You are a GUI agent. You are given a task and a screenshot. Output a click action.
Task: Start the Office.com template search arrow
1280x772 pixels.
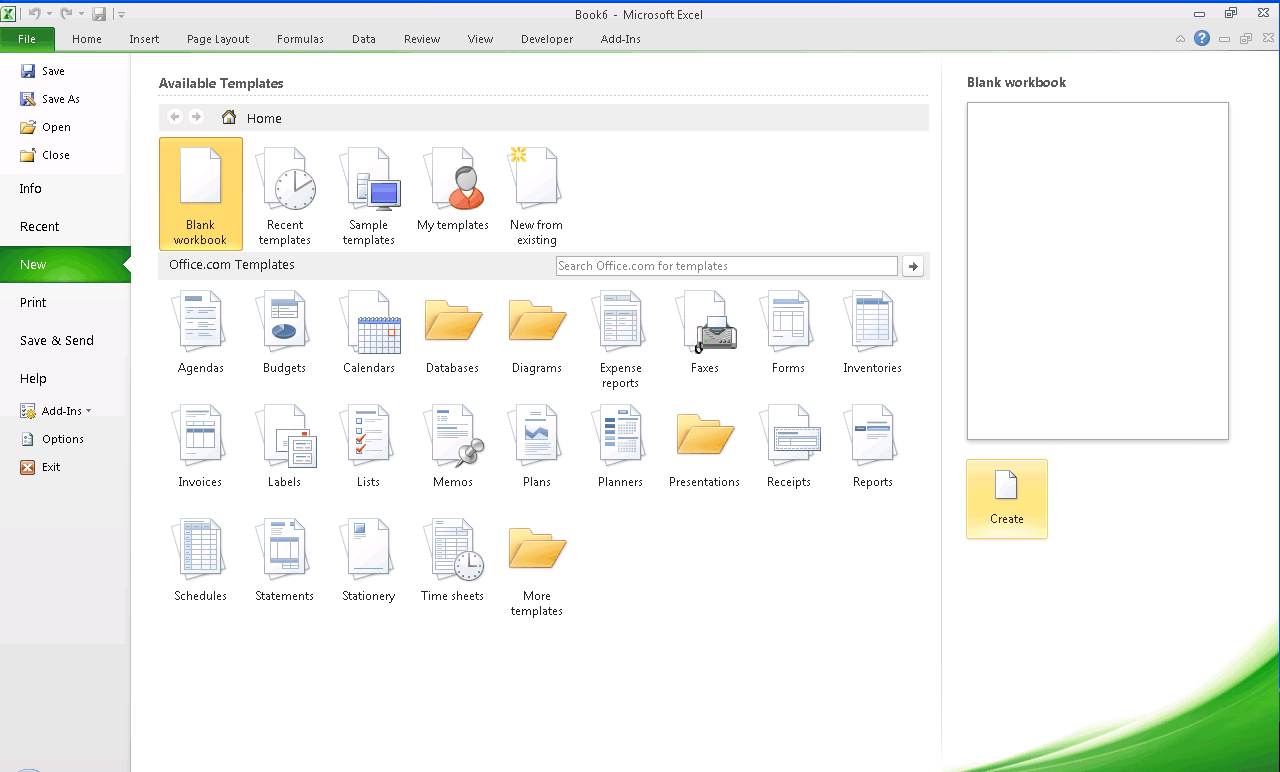912,266
